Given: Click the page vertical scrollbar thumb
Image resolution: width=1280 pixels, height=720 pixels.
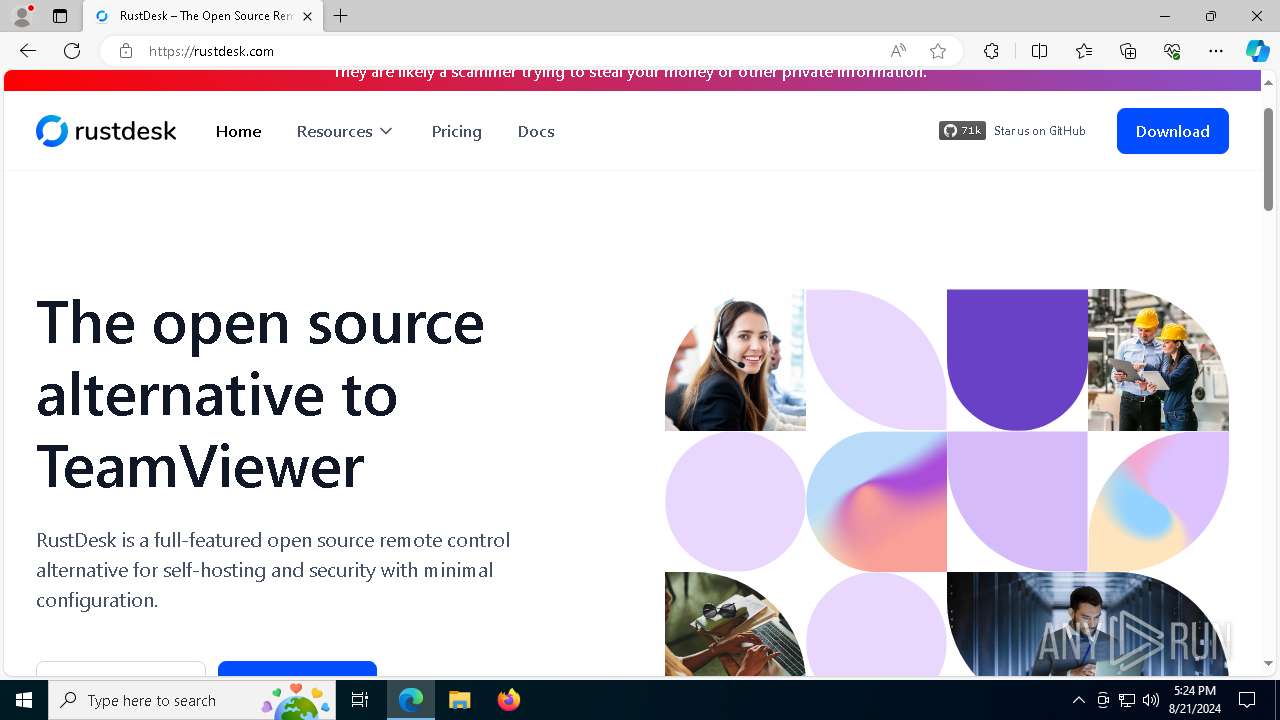Looking at the screenshot, I should coord(1268,158).
